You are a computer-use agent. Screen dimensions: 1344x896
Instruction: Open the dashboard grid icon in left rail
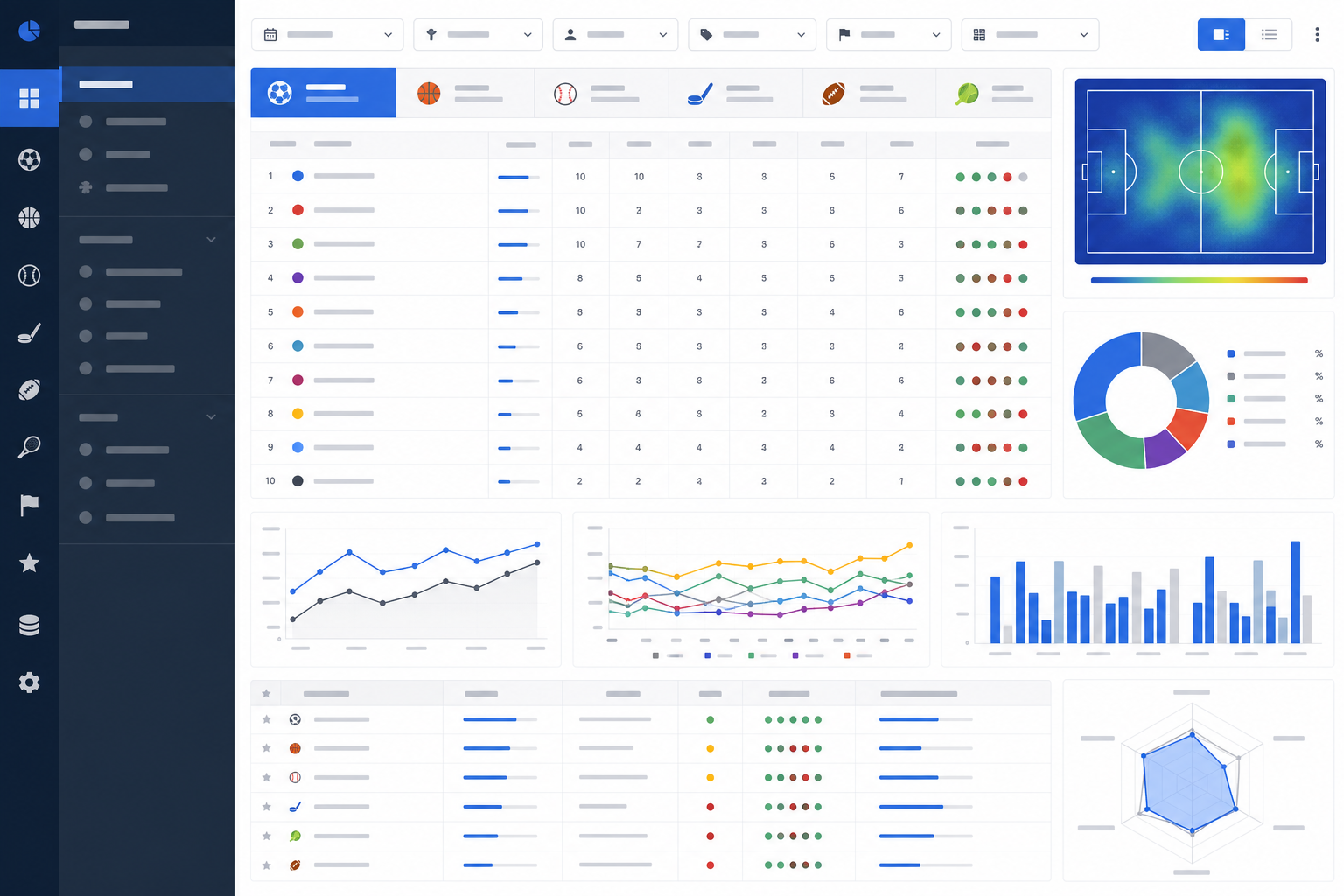pos(29,98)
